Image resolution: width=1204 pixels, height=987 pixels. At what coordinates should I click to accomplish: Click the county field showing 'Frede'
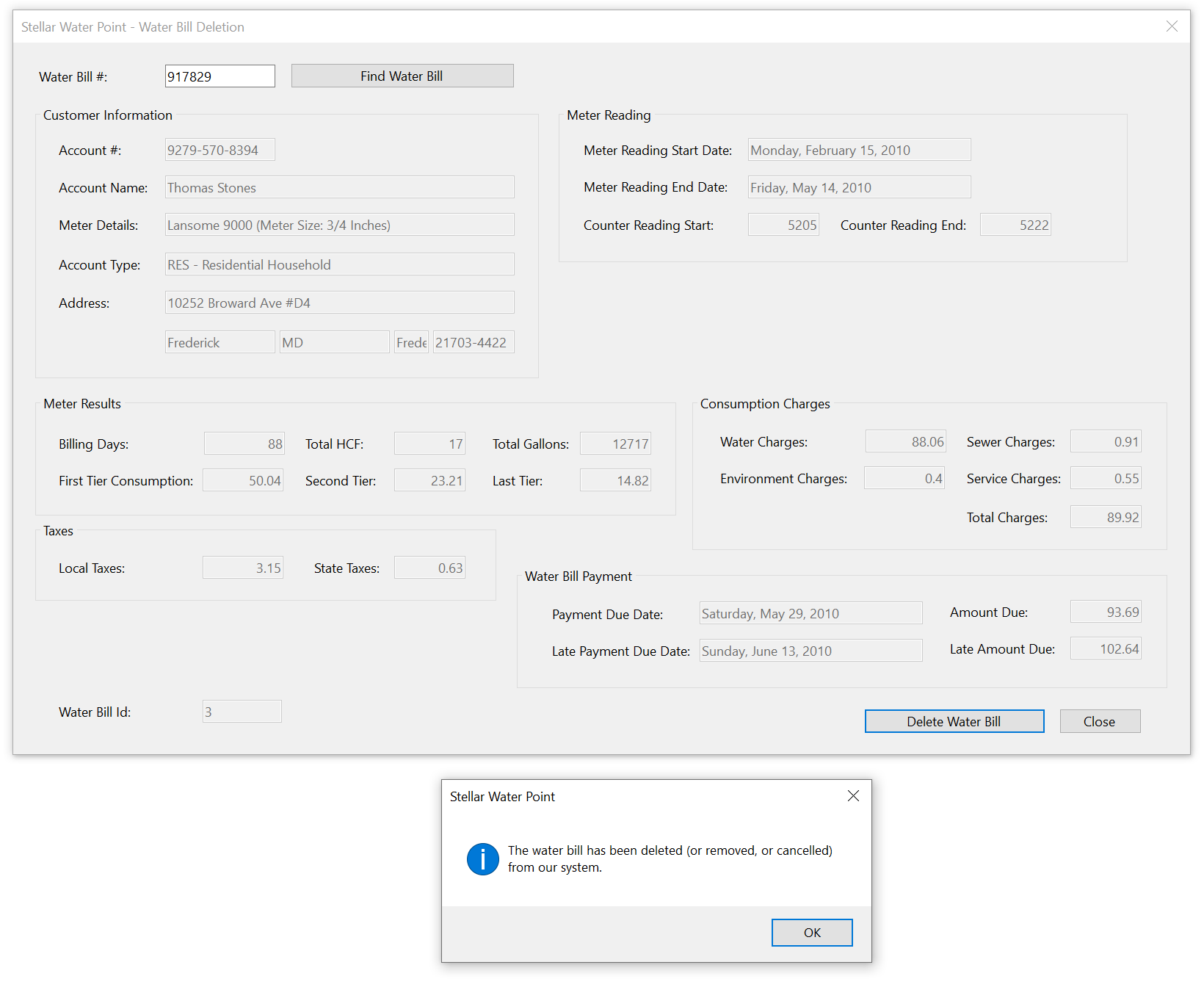click(x=411, y=342)
